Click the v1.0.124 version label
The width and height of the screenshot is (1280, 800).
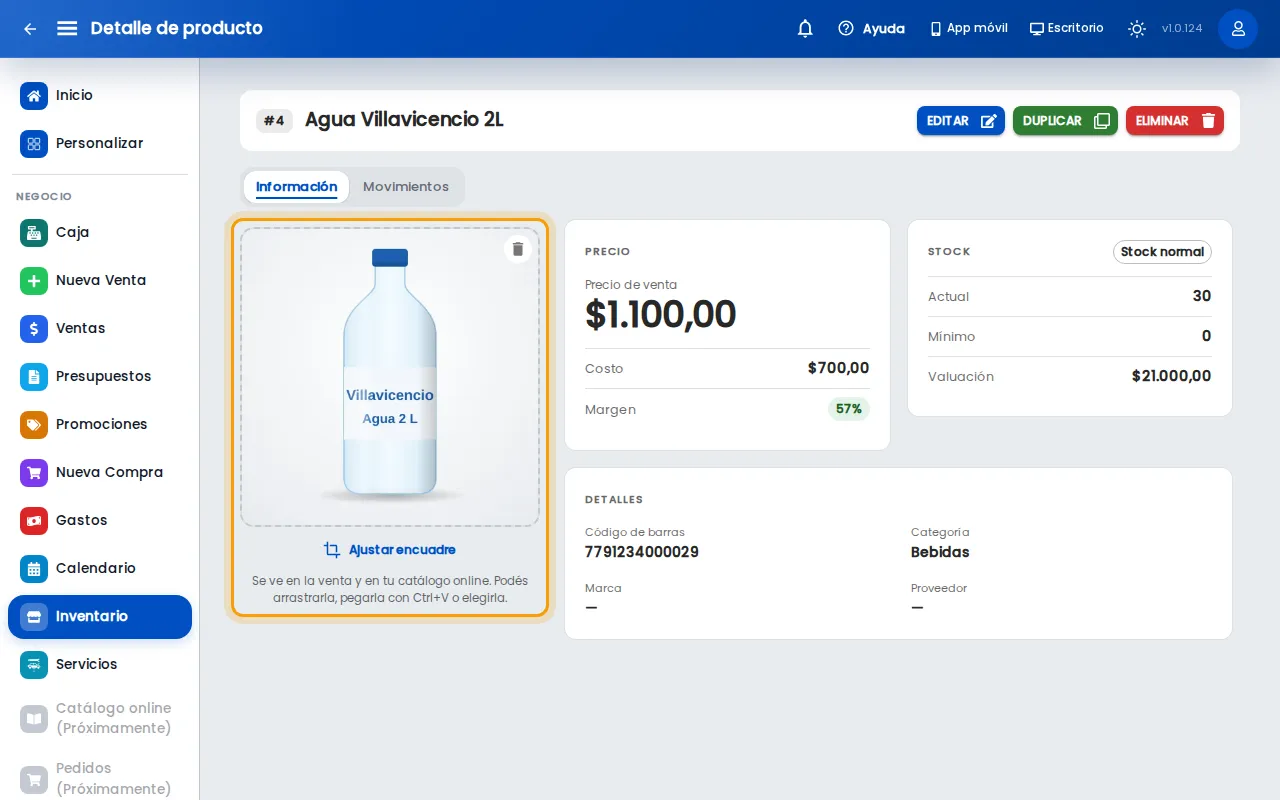[1182, 28]
